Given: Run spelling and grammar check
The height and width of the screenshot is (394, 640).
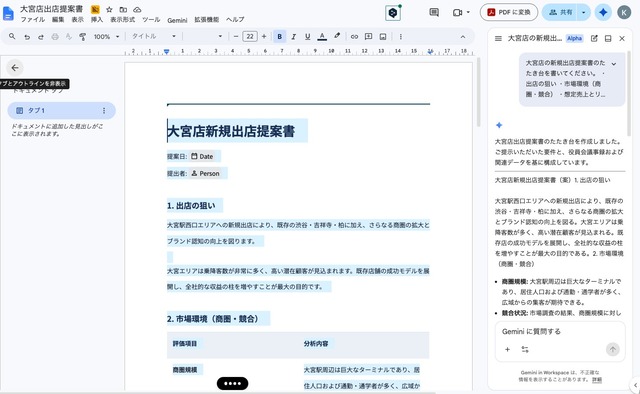Looking at the screenshot, I should [69, 37].
